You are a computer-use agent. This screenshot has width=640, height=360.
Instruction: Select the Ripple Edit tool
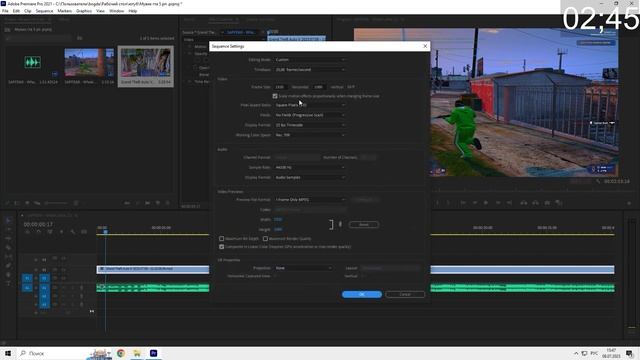point(9,238)
